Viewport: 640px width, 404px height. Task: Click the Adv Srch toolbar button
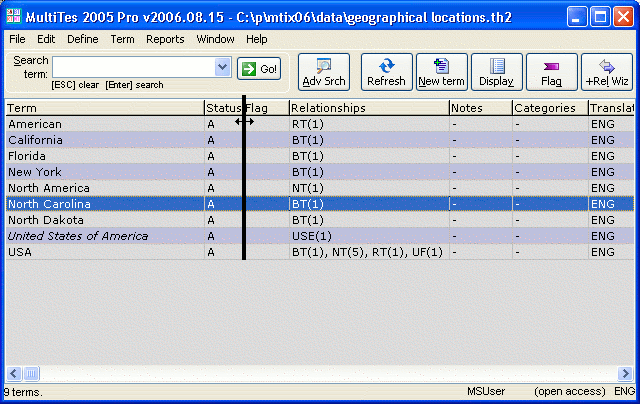(324, 72)
